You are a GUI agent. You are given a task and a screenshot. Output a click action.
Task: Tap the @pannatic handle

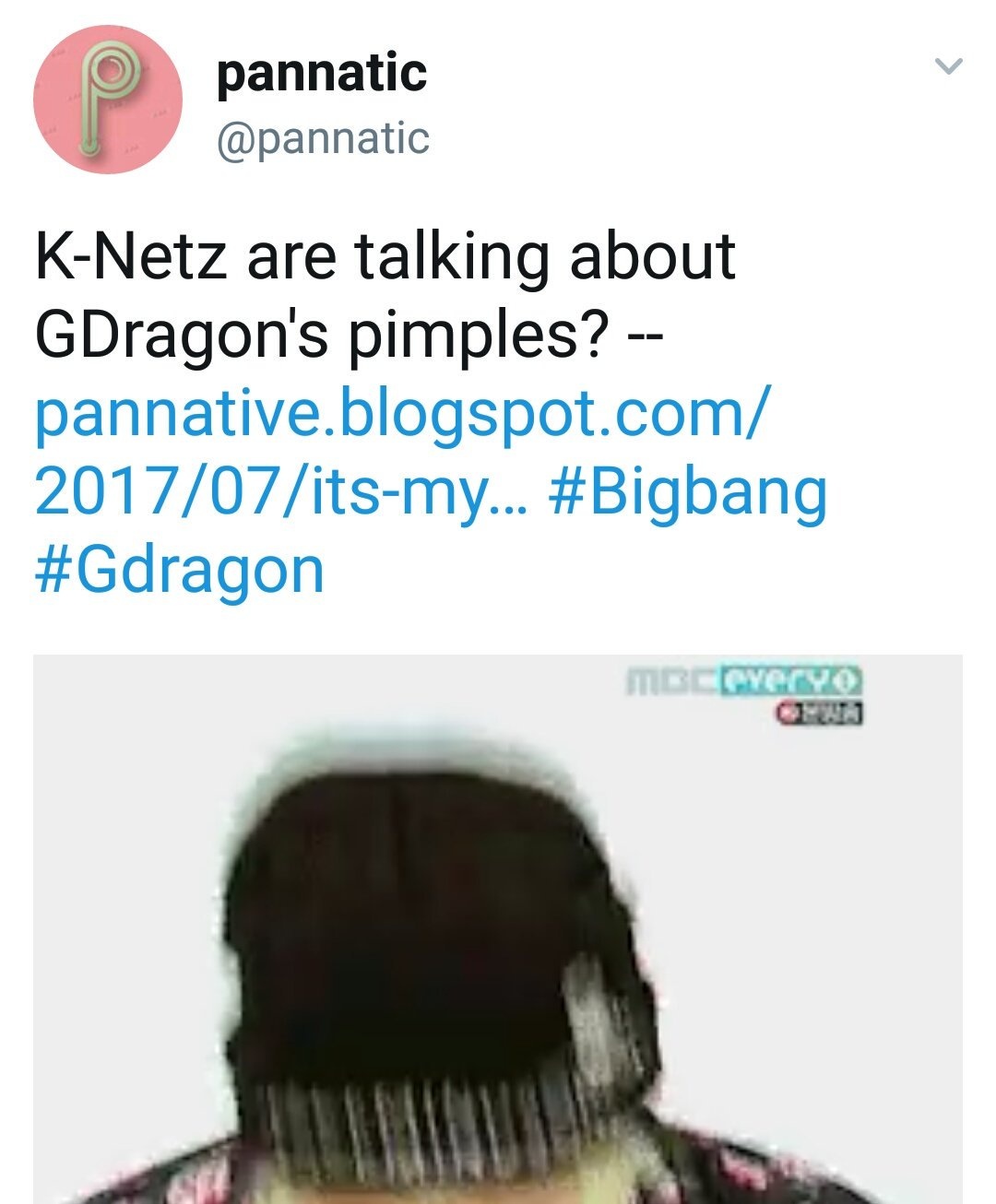(x=323, y=138)
